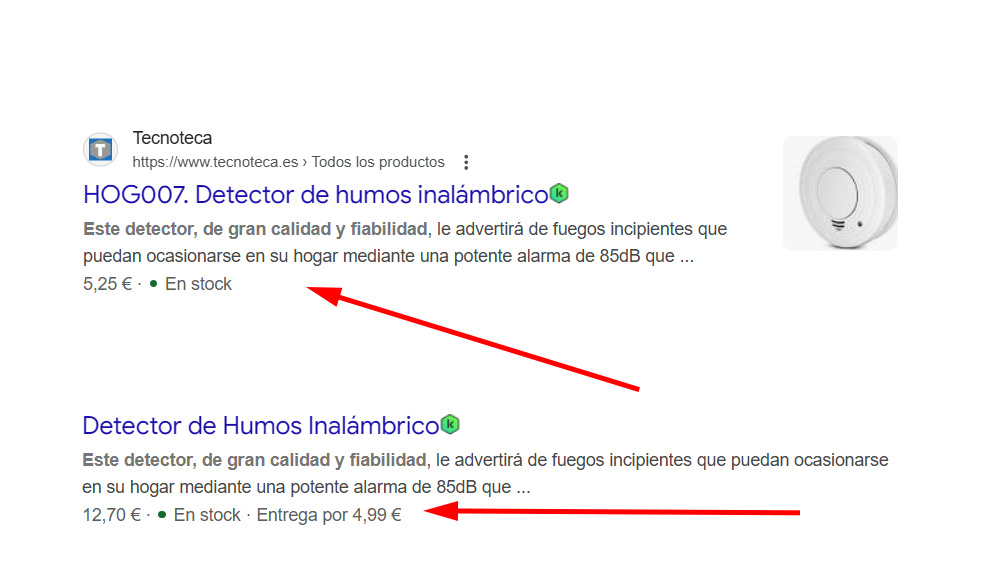
Task: Click bold snippet text under the HOG007 title
Action: click(255, 229)
